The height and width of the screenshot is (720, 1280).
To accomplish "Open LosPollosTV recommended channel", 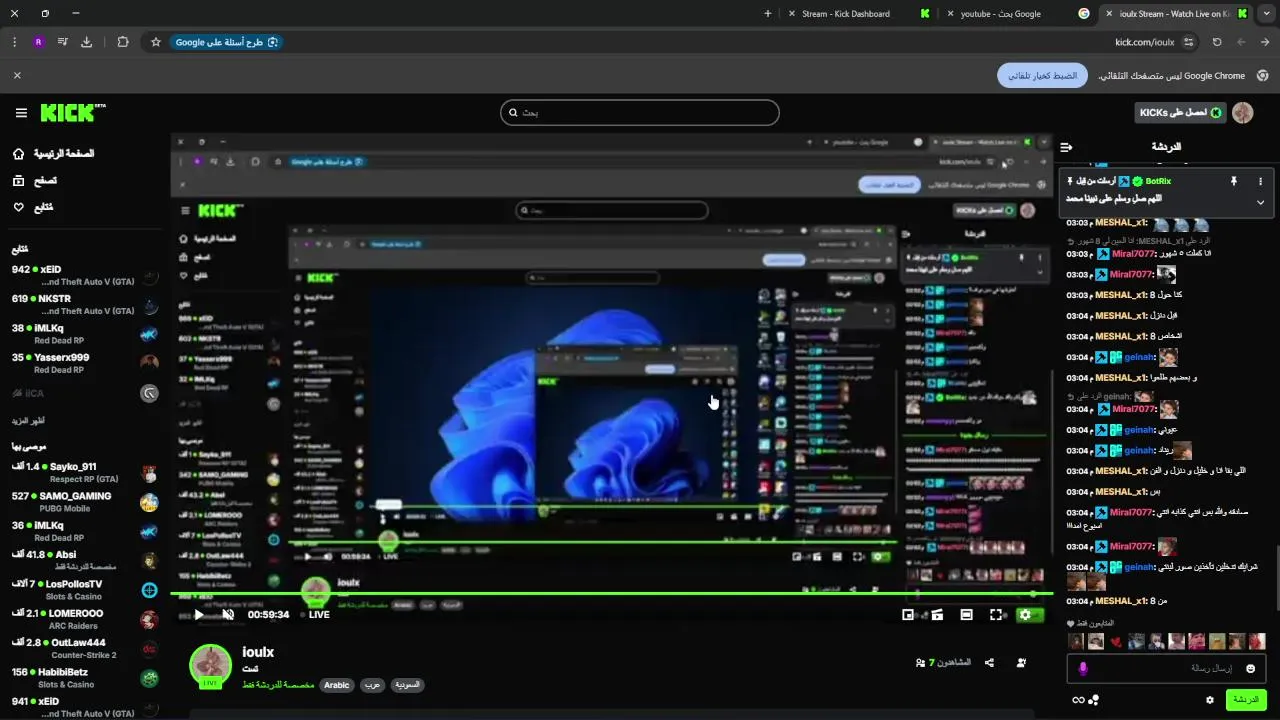I will (85, 589).
